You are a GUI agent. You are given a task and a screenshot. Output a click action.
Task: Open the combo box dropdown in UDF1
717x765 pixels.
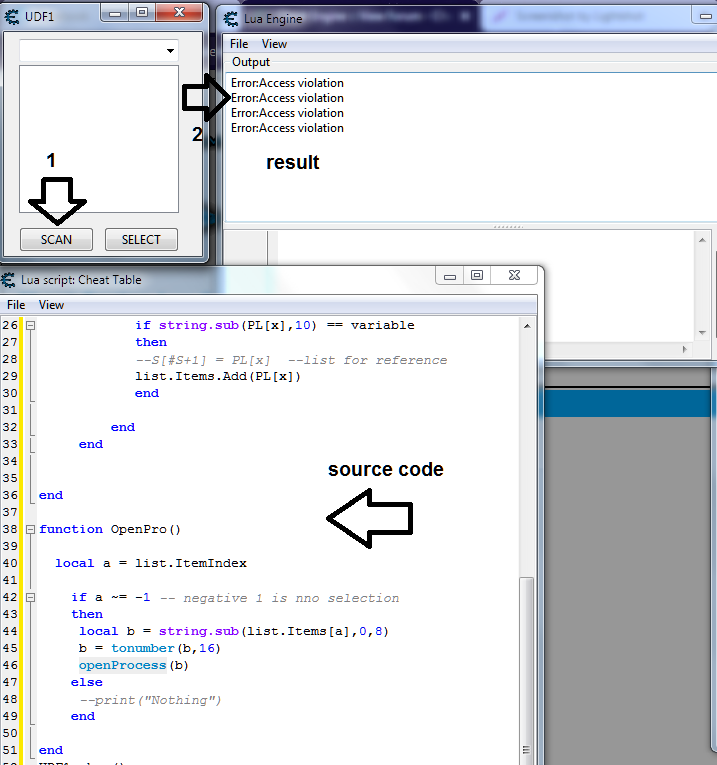[170, 51]
